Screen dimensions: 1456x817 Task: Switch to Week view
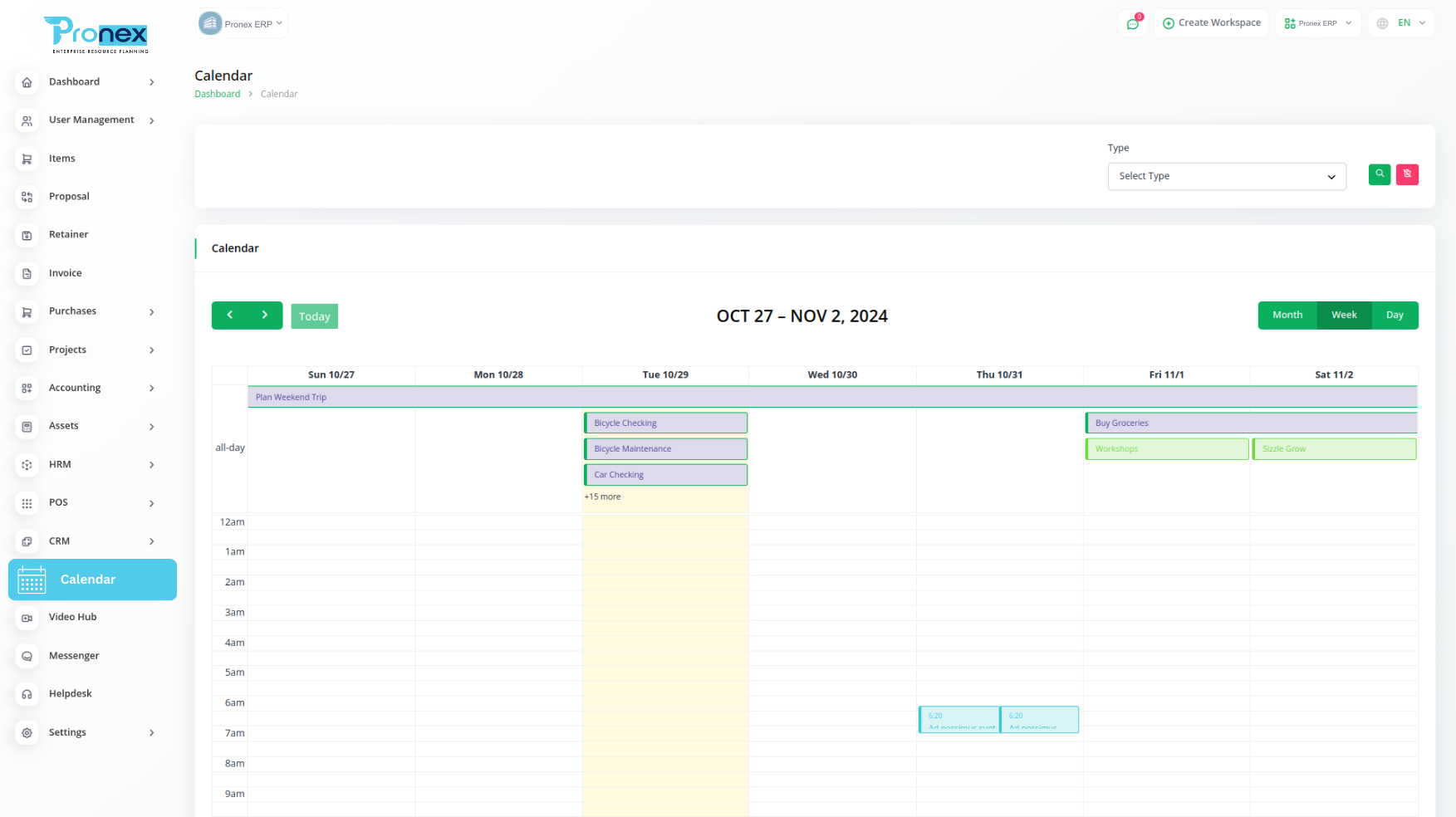click(1344, 316)
